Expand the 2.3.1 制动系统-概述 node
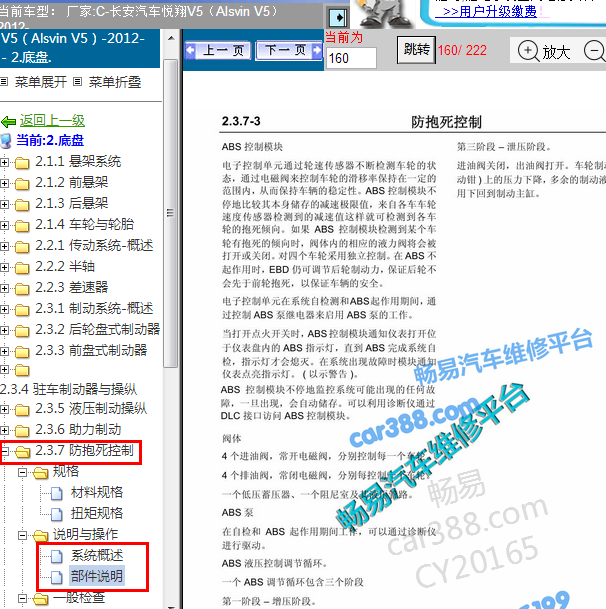Screen dimensions: 606x609 point(4,309)
